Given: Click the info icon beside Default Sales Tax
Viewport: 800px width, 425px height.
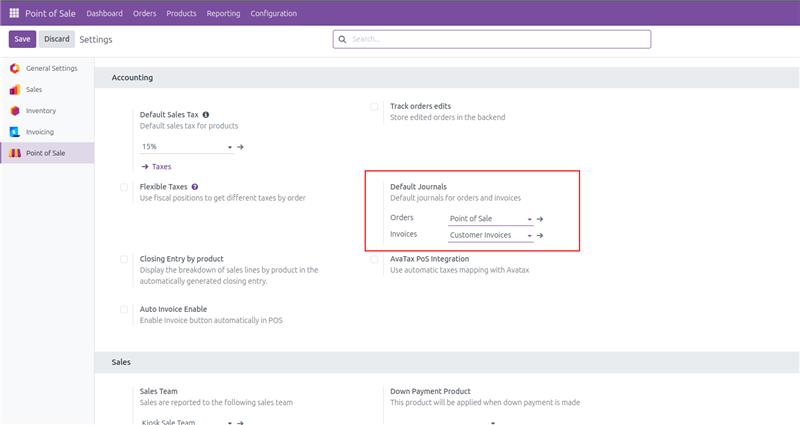Looking at the screenshot, I should tap(206, 115).
